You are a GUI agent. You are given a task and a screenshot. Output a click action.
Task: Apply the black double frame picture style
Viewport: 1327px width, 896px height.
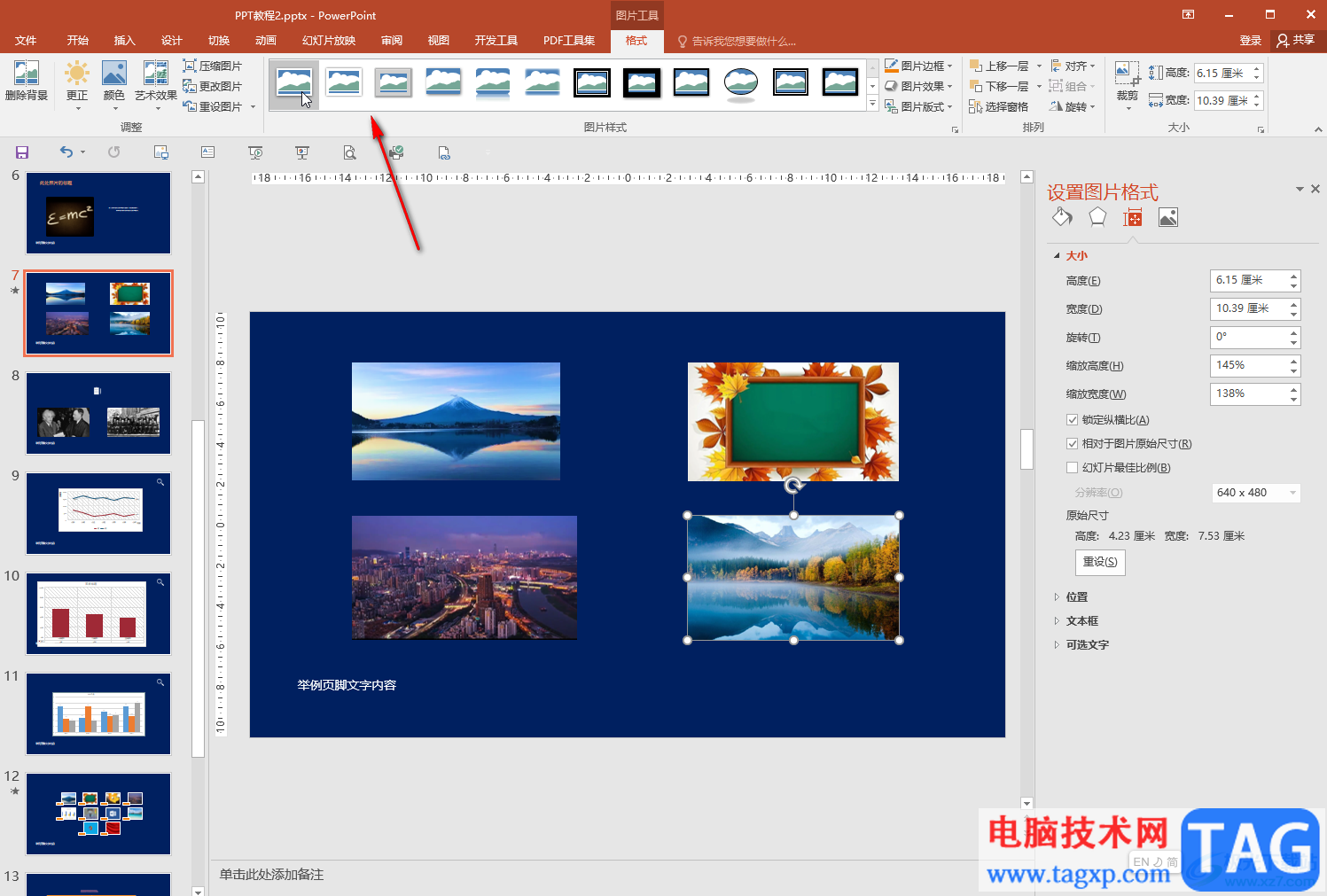[592, 83]
